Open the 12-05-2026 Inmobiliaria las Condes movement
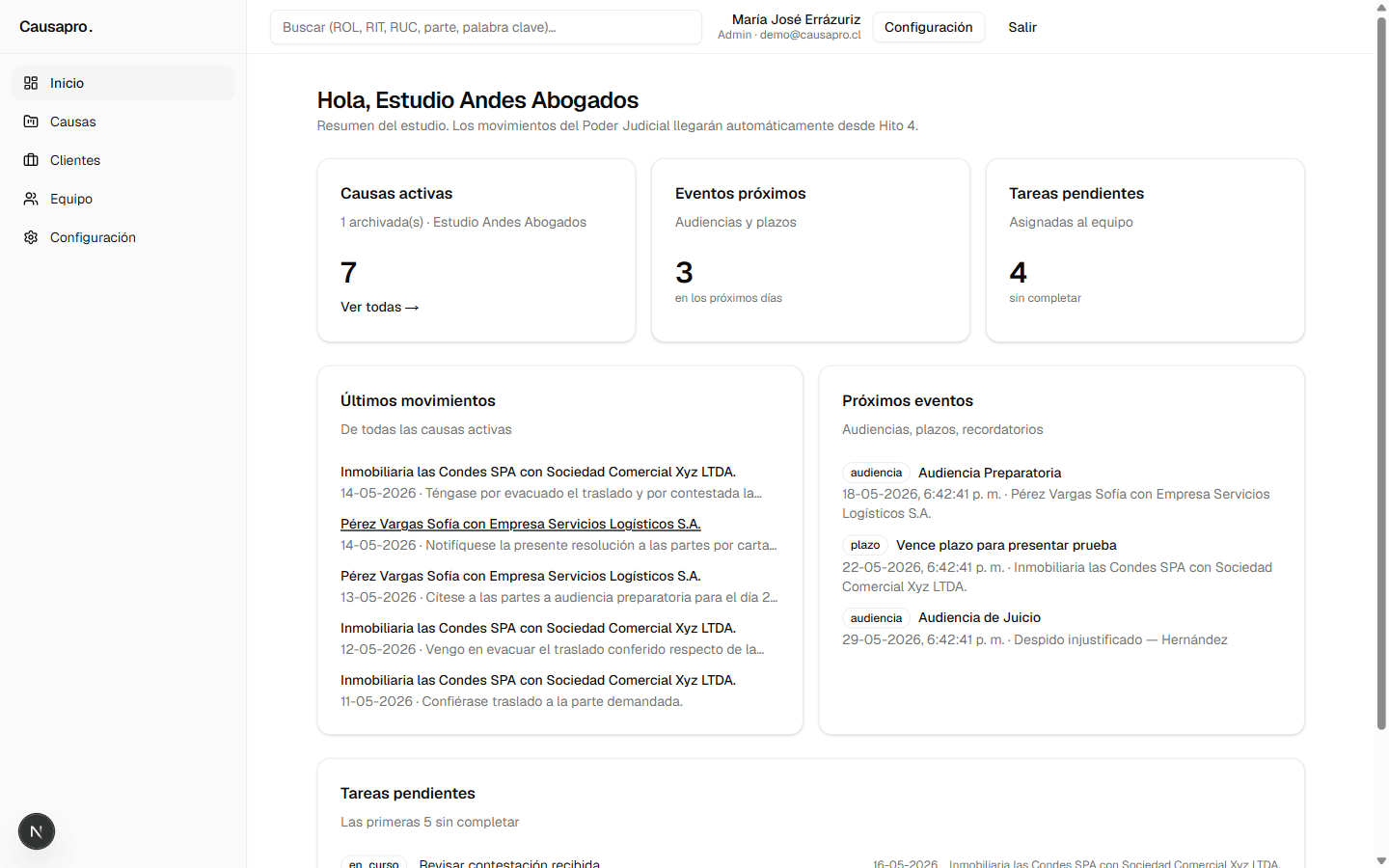This screenshot has height=868, width=1389. coord(538,628)
